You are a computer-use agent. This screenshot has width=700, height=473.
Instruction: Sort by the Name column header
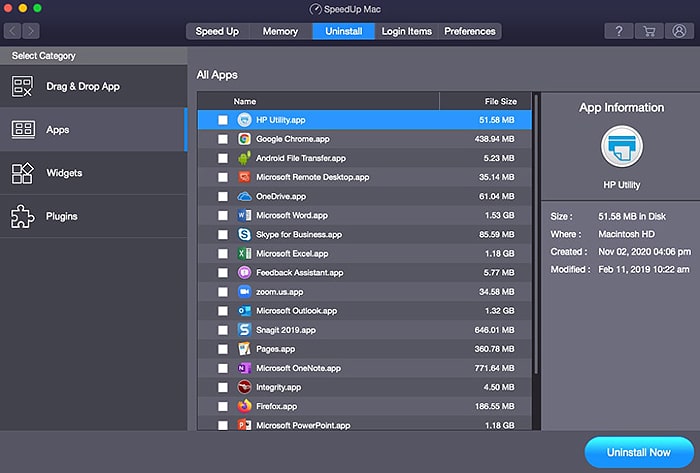point(318,101)
